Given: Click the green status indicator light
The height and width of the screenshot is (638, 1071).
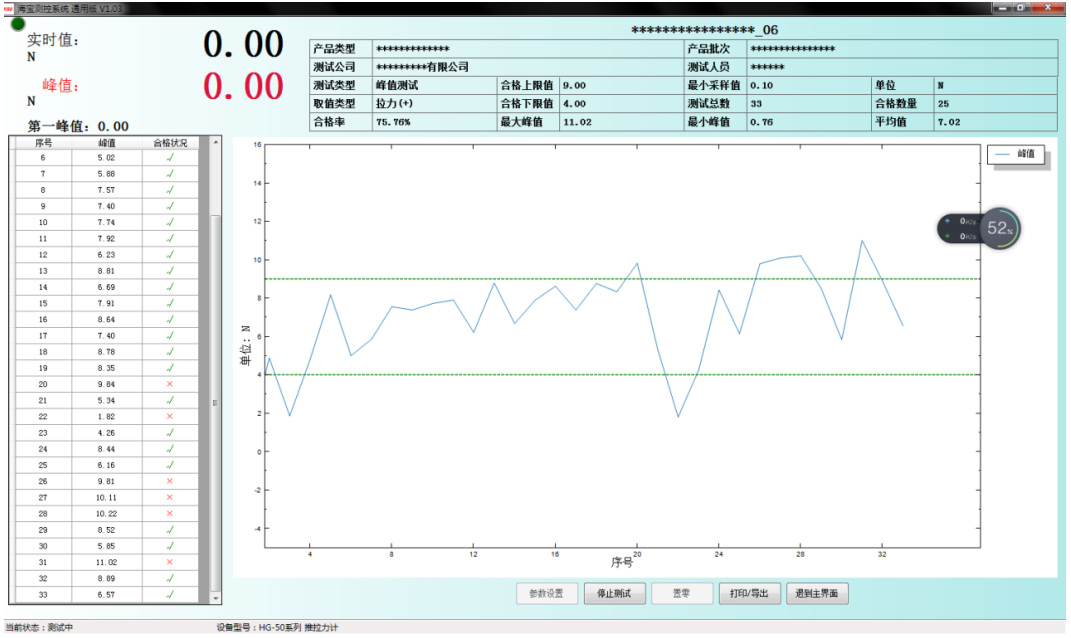Looking at the screenshot, I should [x=18, y=25].
